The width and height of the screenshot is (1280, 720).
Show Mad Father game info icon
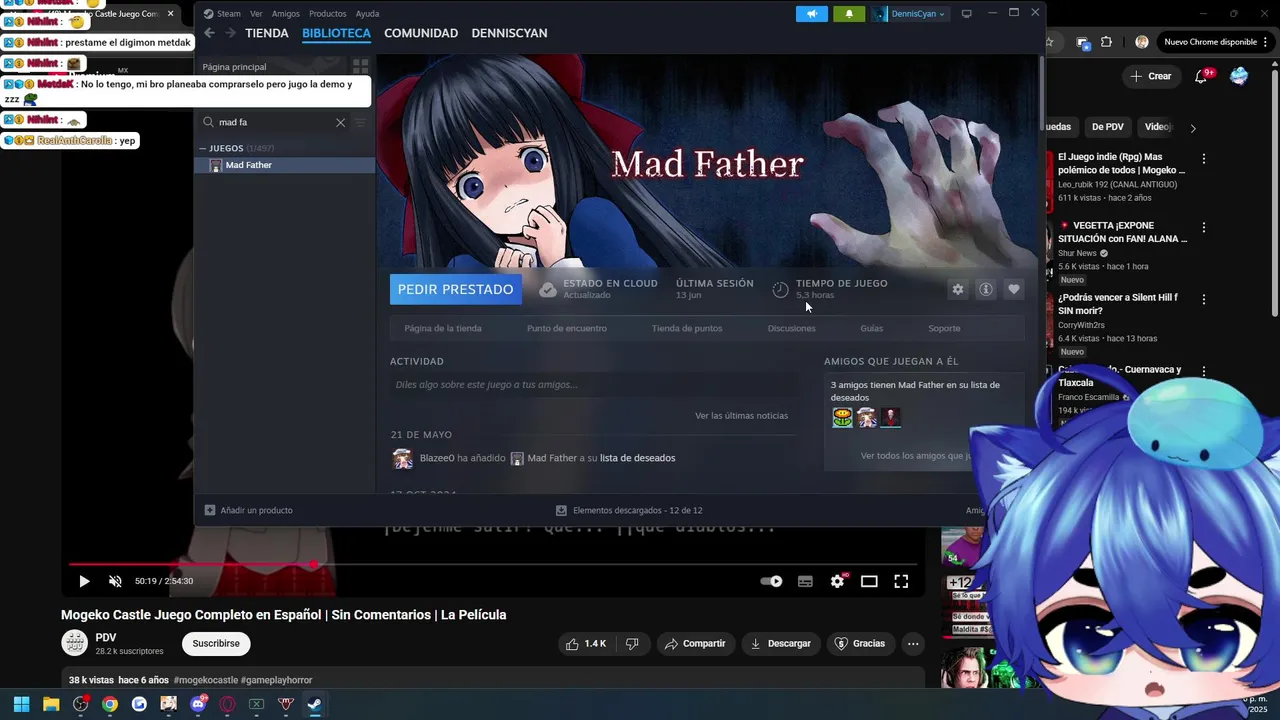[986, 289]
